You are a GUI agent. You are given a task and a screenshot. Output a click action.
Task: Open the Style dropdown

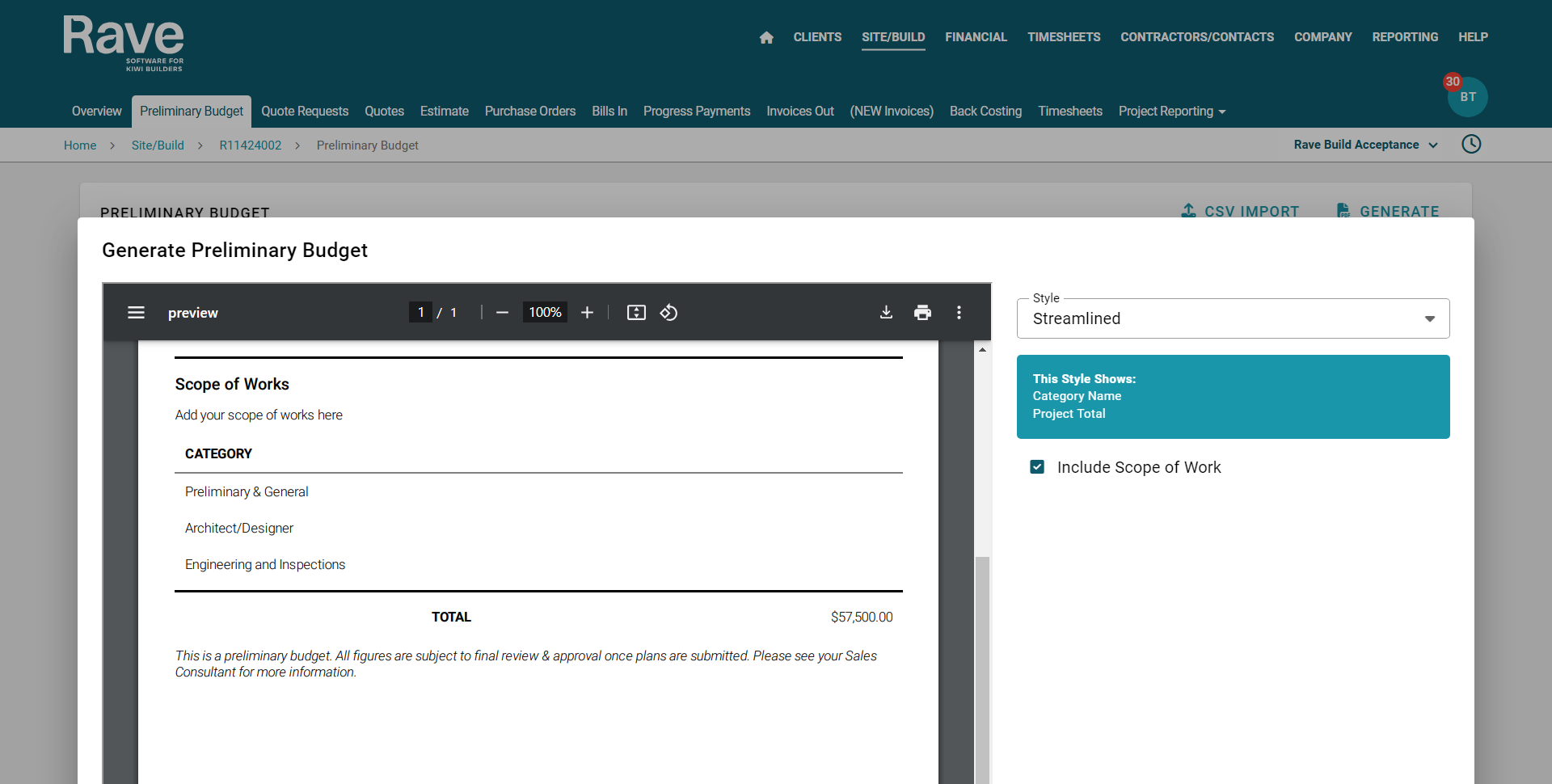1233,318
